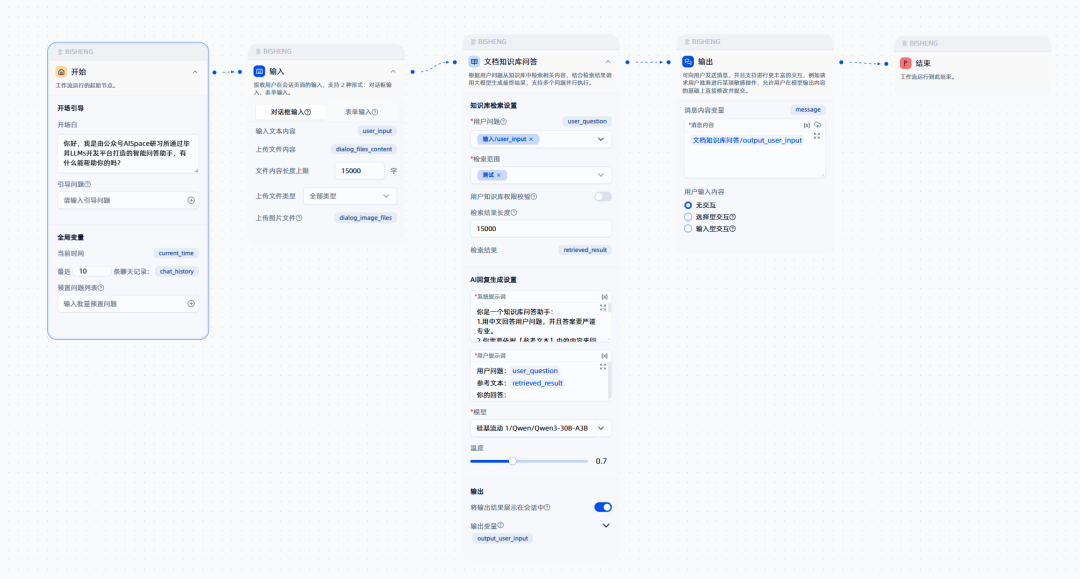Adjust the 温度 temperature slider handle
Screen dimensions: 1080x579
(512, 461)
